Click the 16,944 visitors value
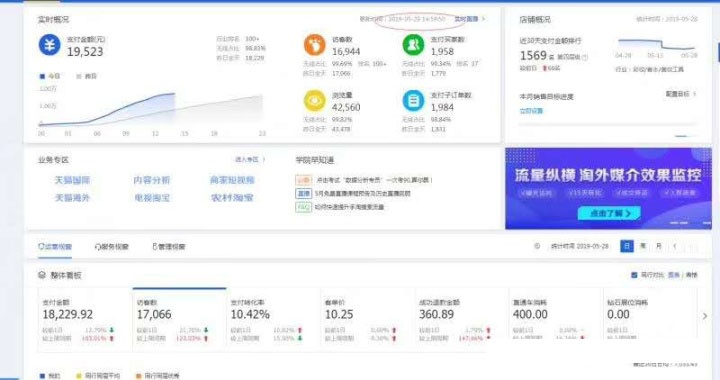Image resolution: width=720 pixels, height=380 pixels. [346, 52]
